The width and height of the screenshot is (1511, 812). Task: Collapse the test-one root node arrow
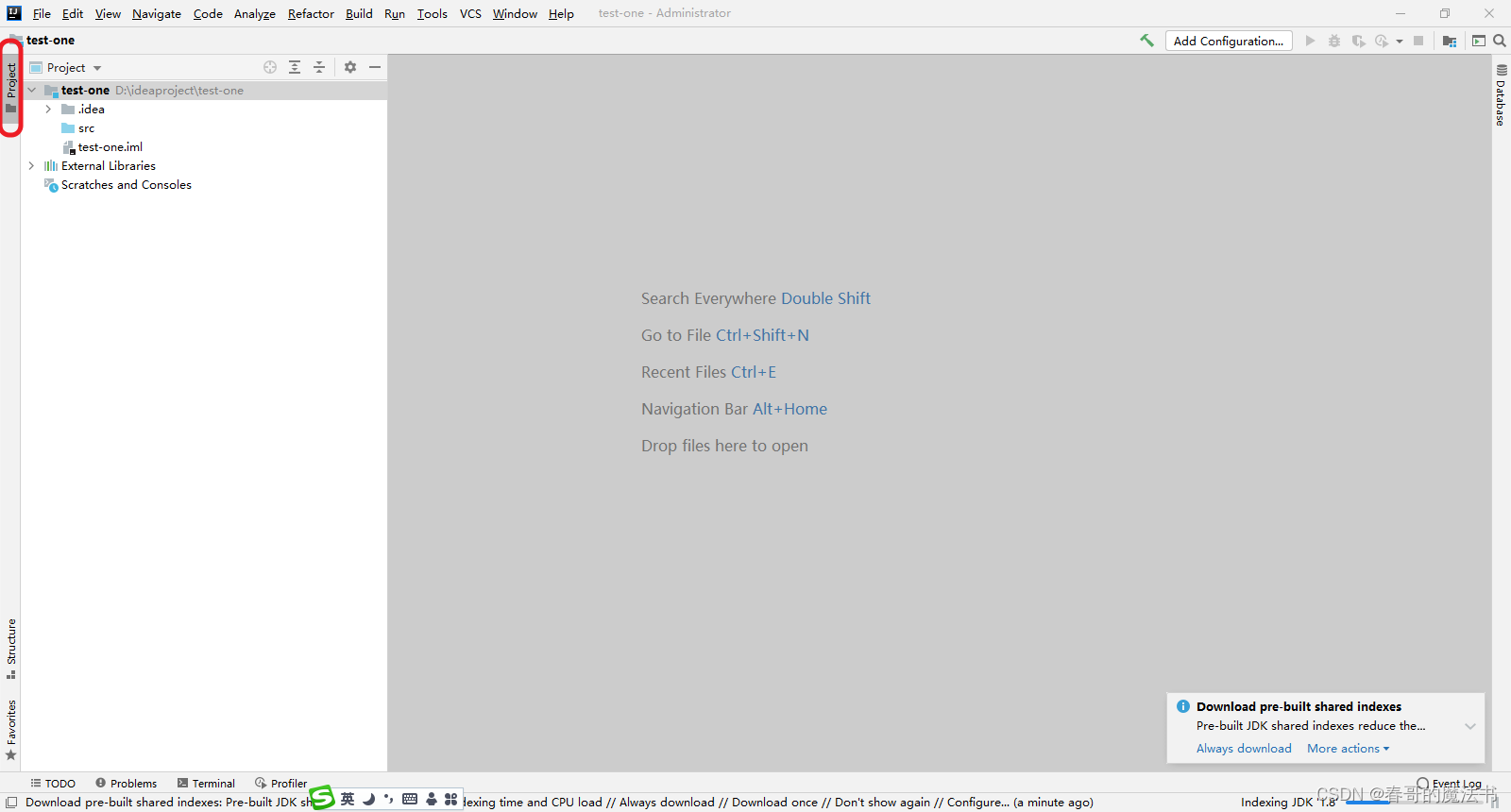[x=32, y=90]
